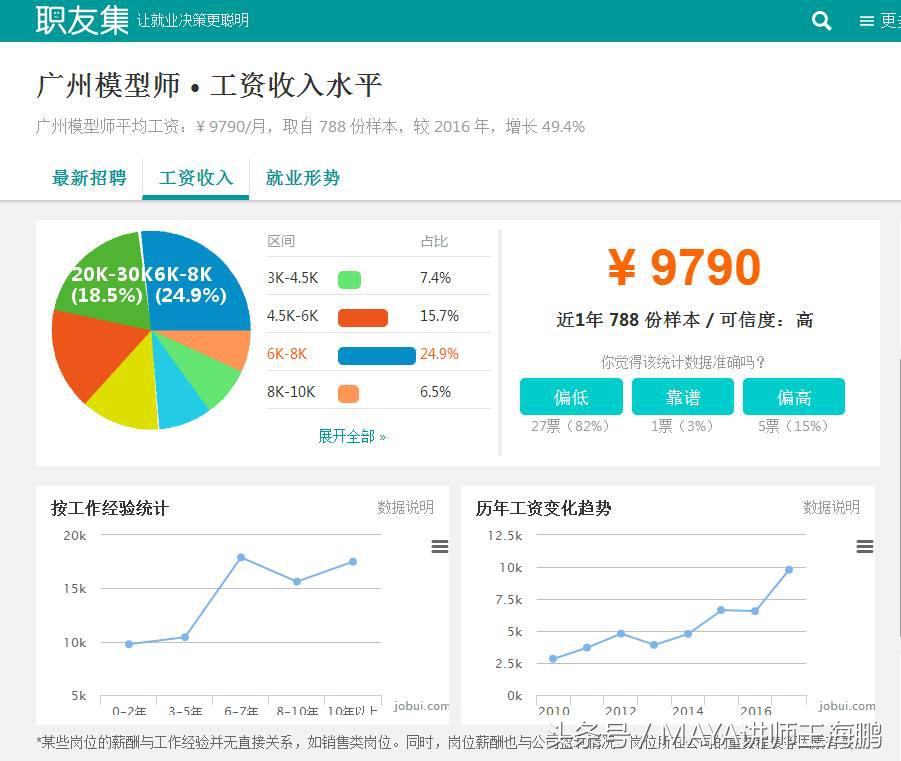Open the chart menu icon on 按工作经验统计
Screen dimensions: 901x761
pos(440,546)
